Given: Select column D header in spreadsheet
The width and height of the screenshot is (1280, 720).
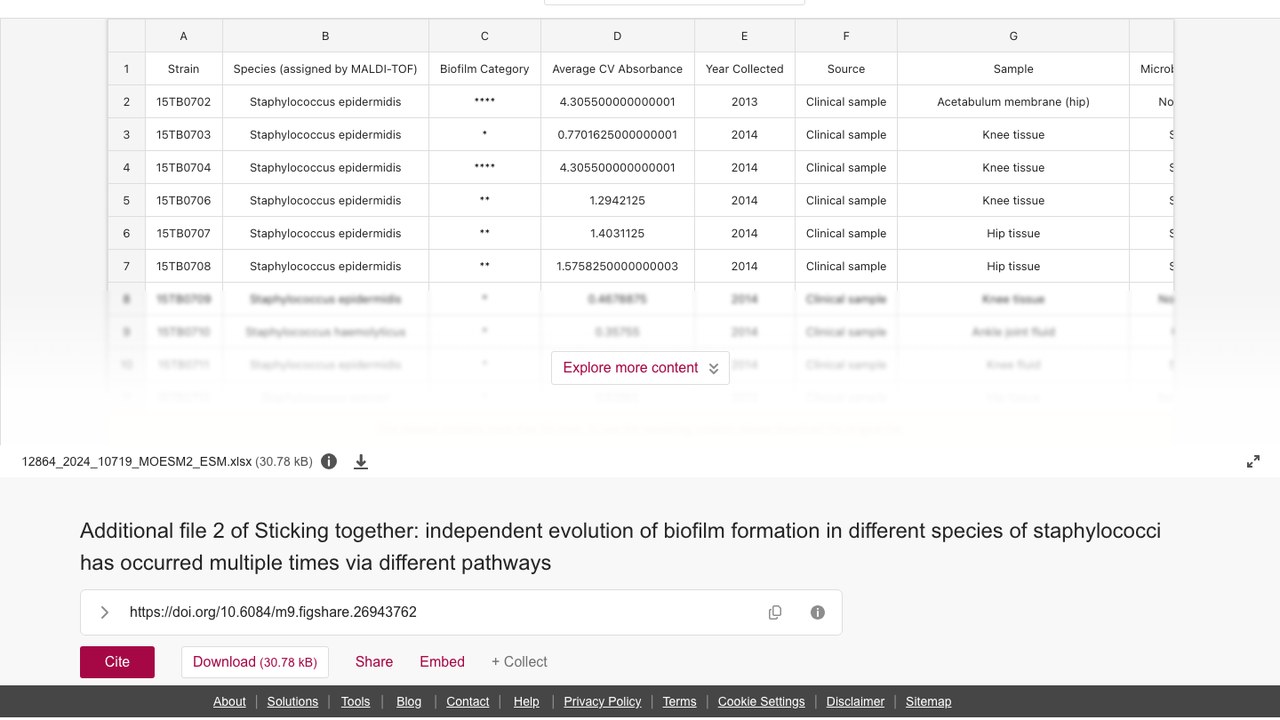Looking at the screenshot, I should [x=617, y=36].
